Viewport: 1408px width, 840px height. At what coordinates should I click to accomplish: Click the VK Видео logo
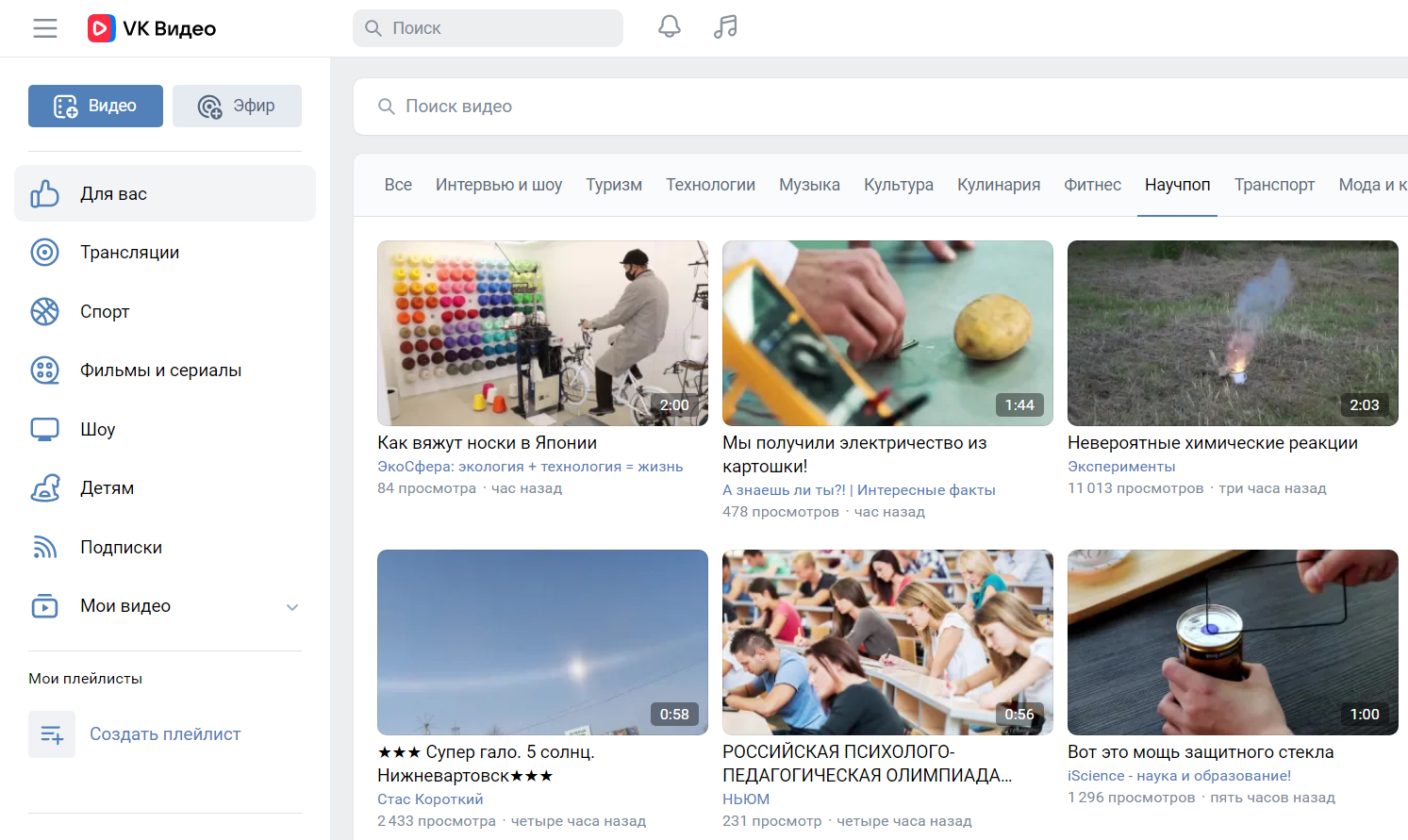152,28
